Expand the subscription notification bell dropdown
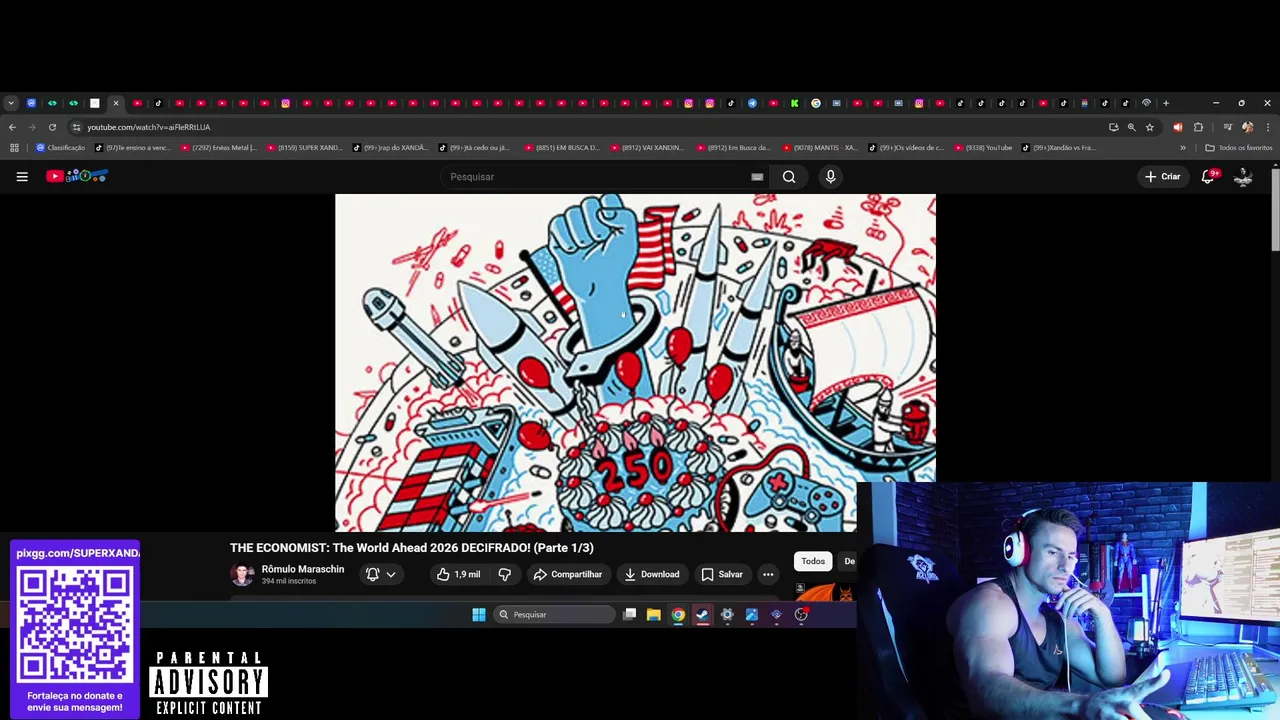Screen dimensions: 1280x720 pos(381,574)
